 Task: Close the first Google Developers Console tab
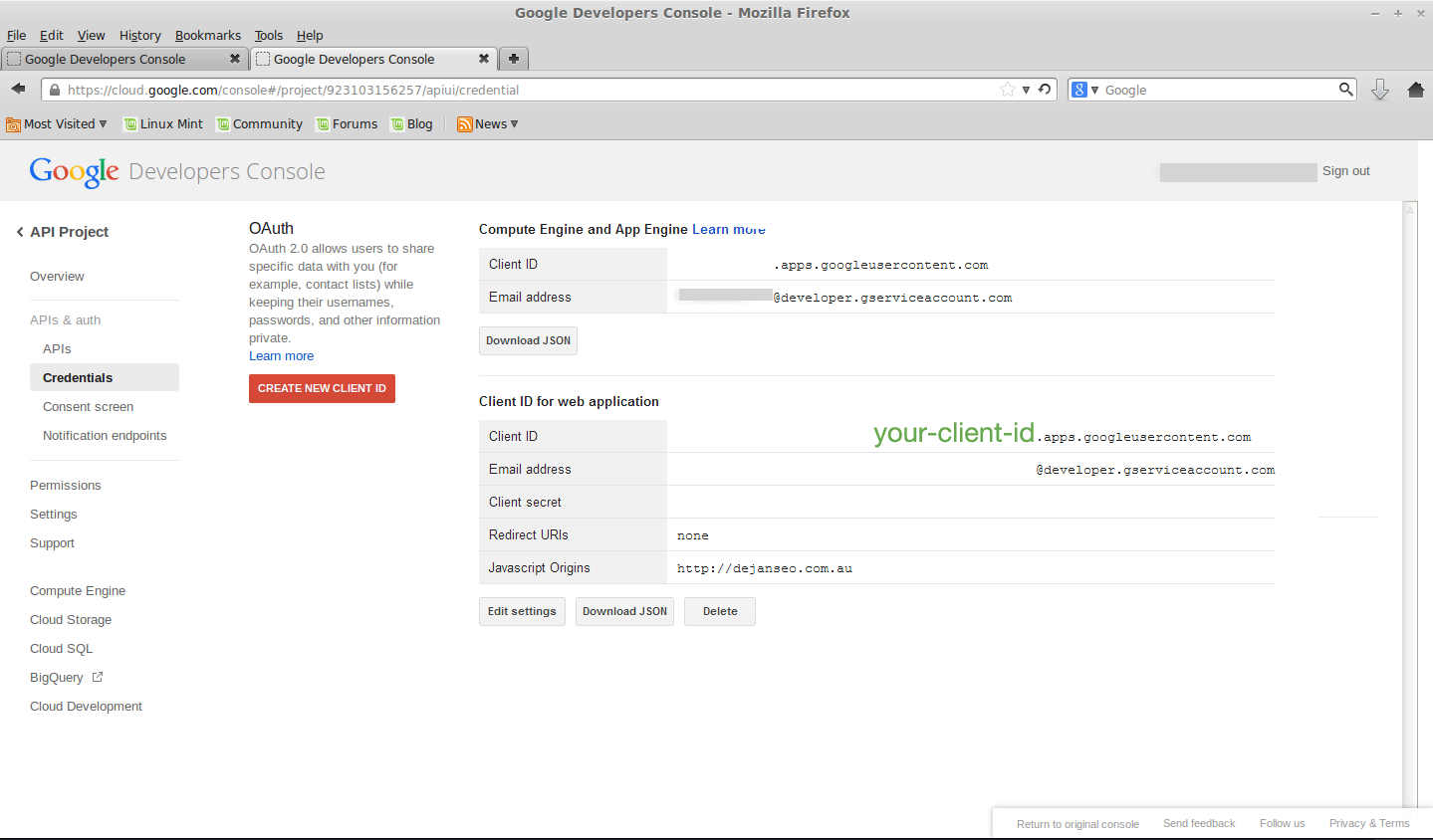pos(235,59)
